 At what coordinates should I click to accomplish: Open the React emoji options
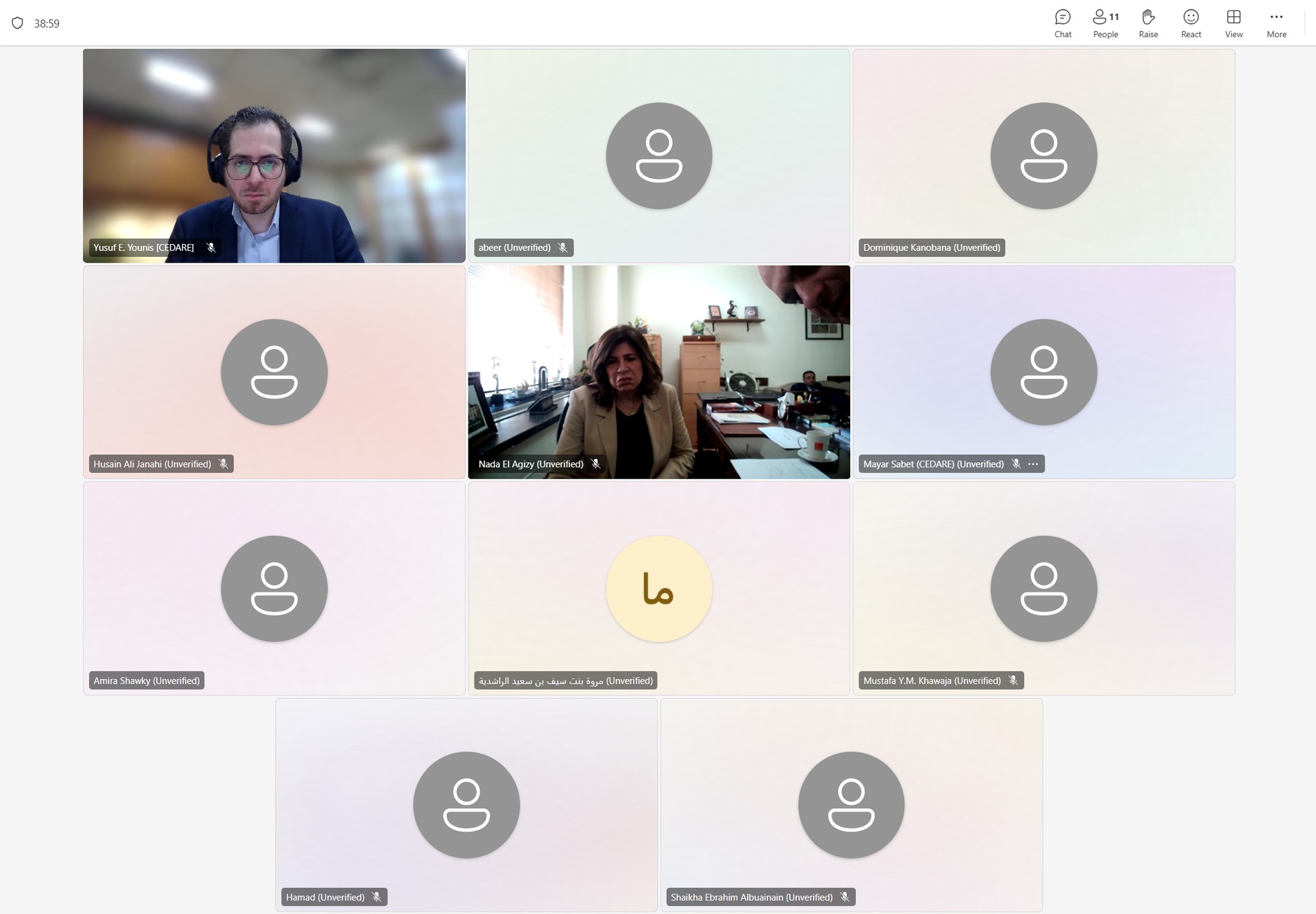pos(1191,24)
